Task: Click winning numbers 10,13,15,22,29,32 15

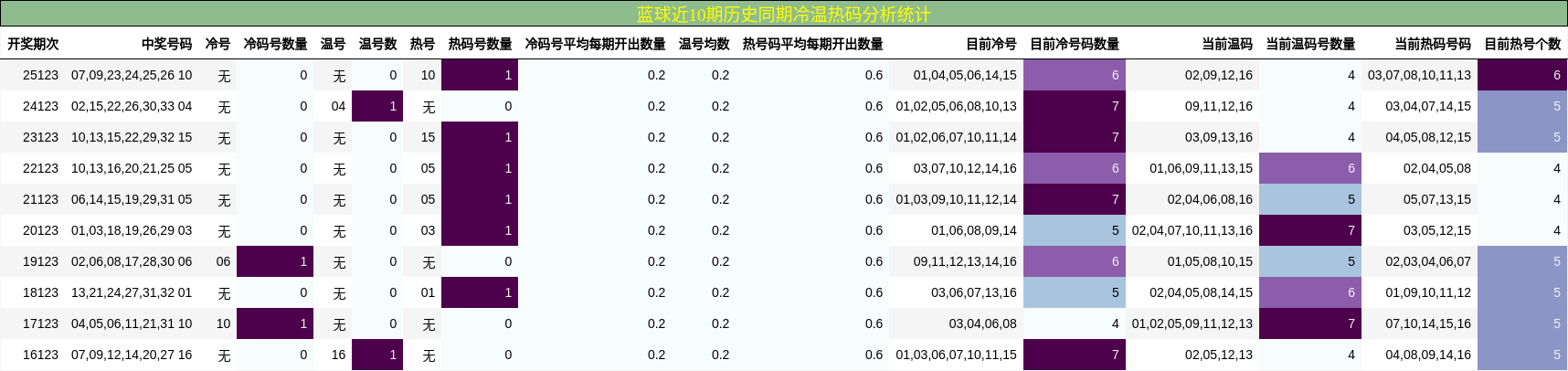Action: click(132, 137)
